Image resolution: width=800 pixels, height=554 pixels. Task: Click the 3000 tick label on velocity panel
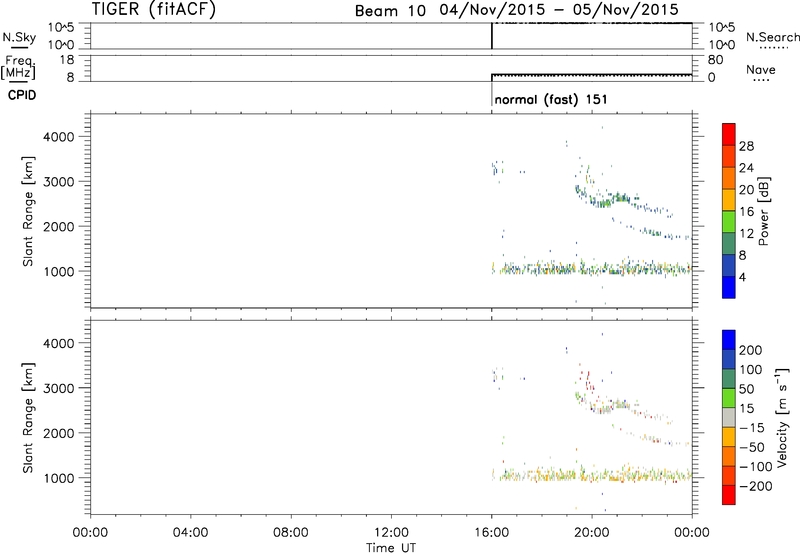[59, 388]
